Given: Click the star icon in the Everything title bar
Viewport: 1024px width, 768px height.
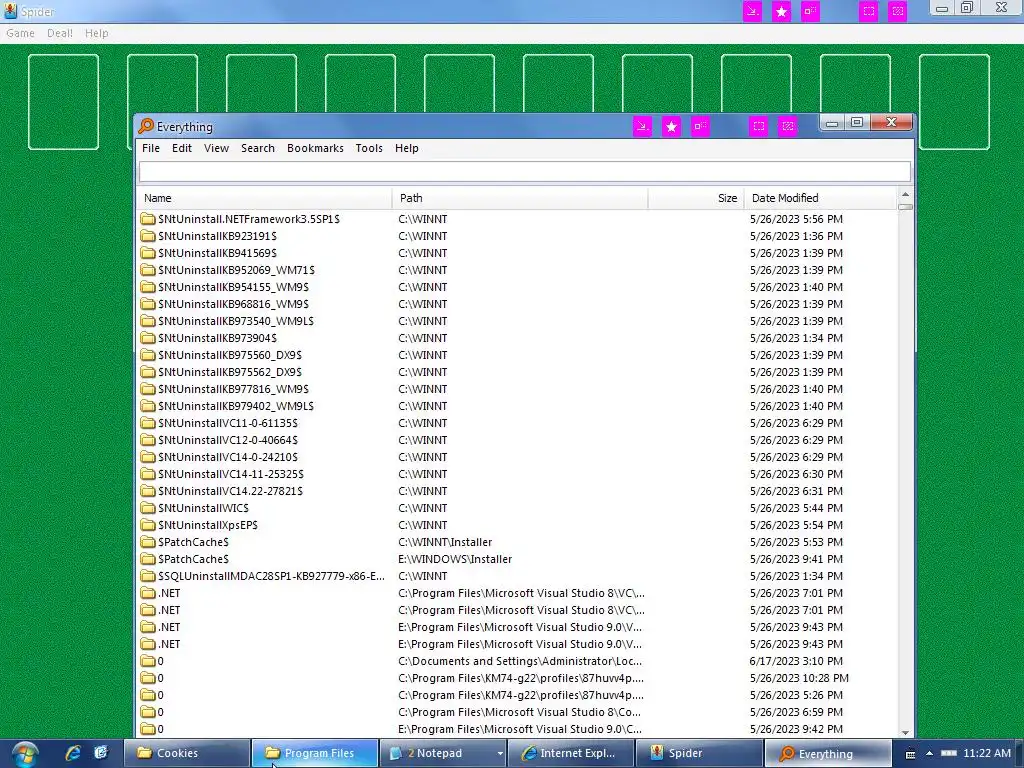Looking at the screenshot, I should pos(671,126).
